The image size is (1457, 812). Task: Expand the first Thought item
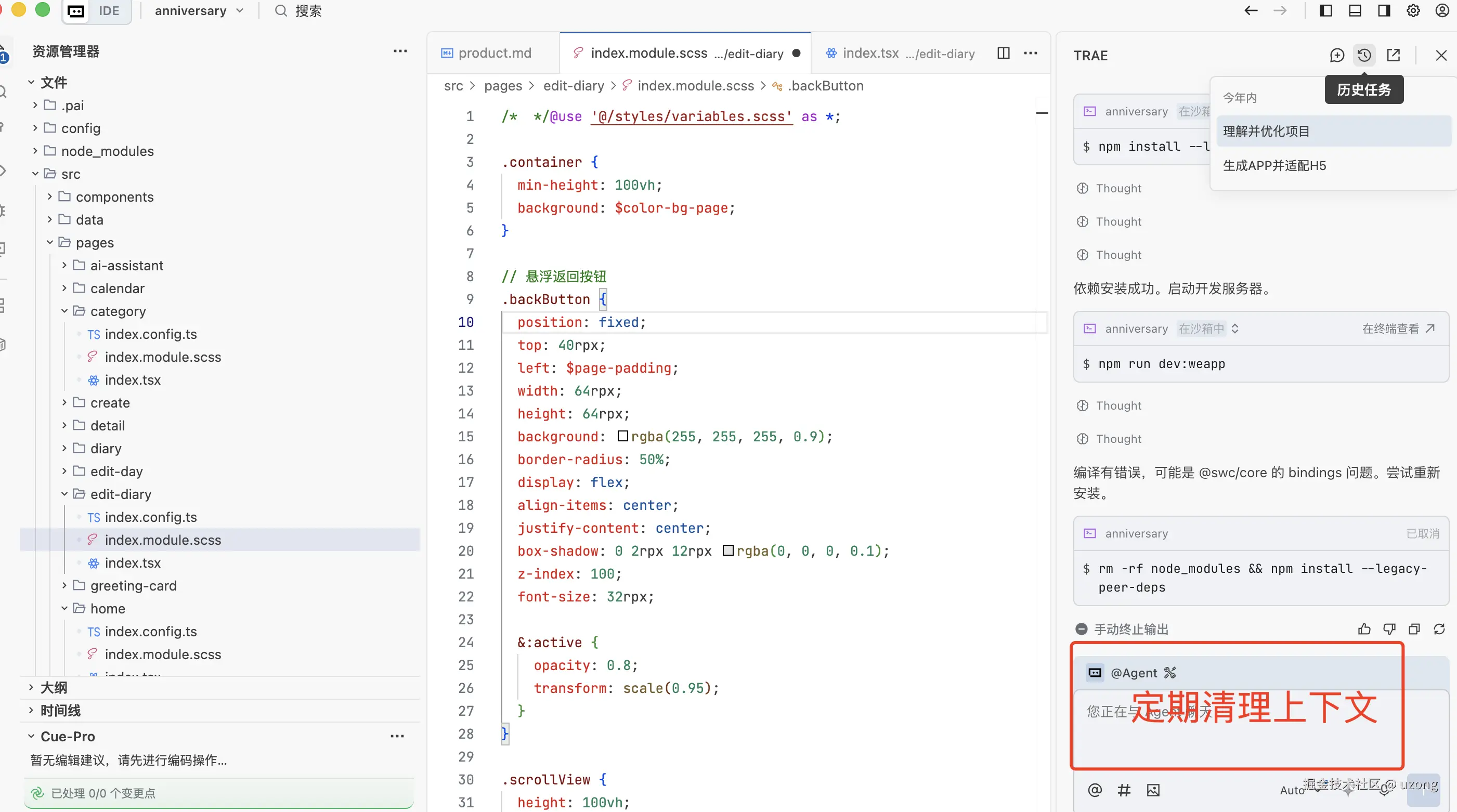tap(1109, 188)
